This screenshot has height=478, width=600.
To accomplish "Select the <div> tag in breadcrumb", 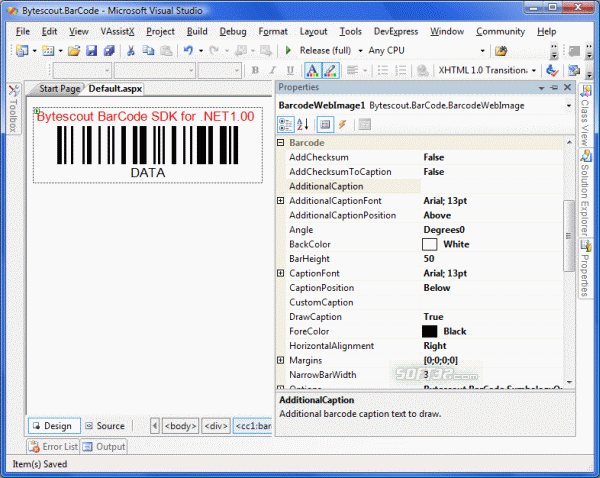I will click(x=216, y=426).
